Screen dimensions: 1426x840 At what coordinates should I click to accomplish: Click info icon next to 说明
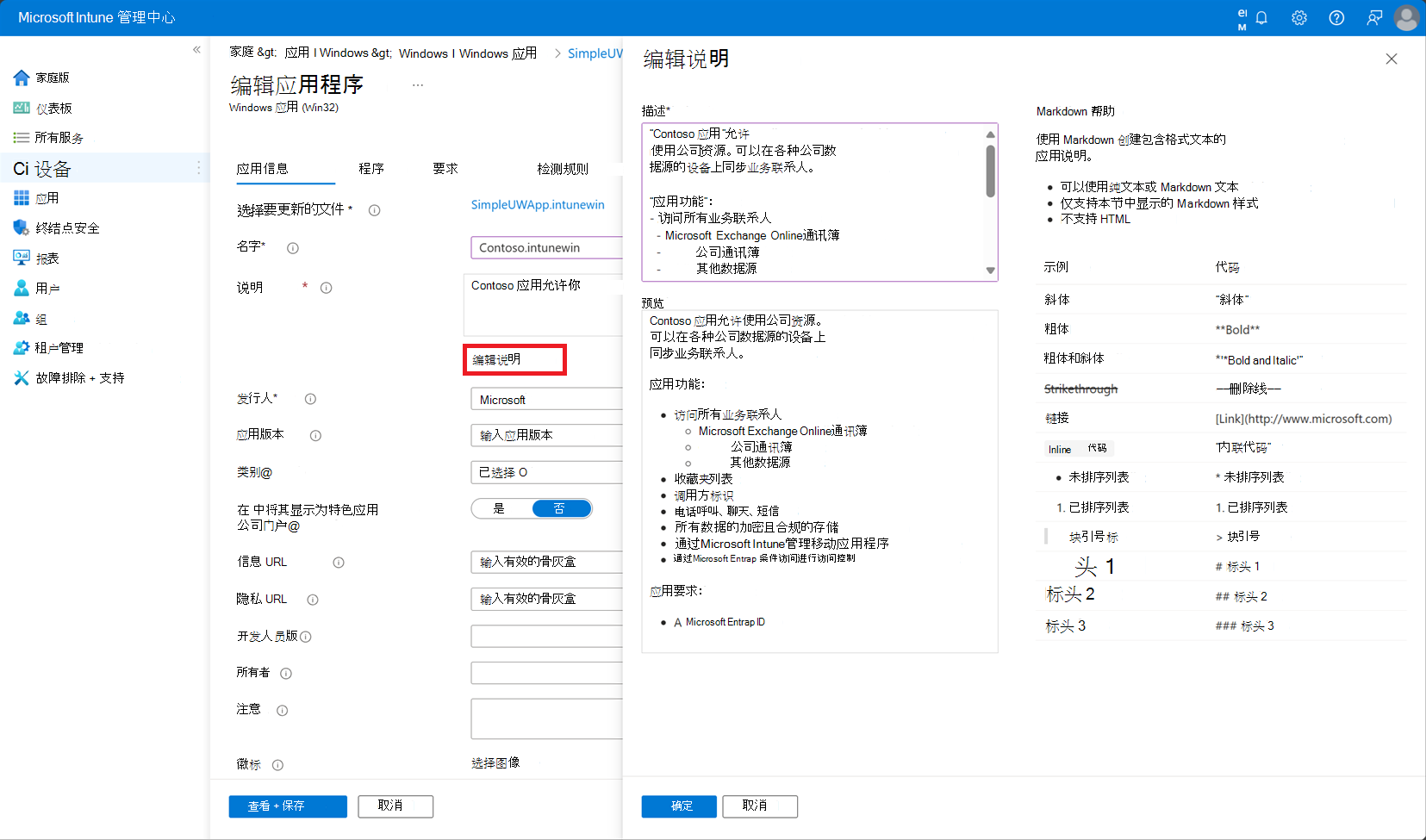pos(326,288)
